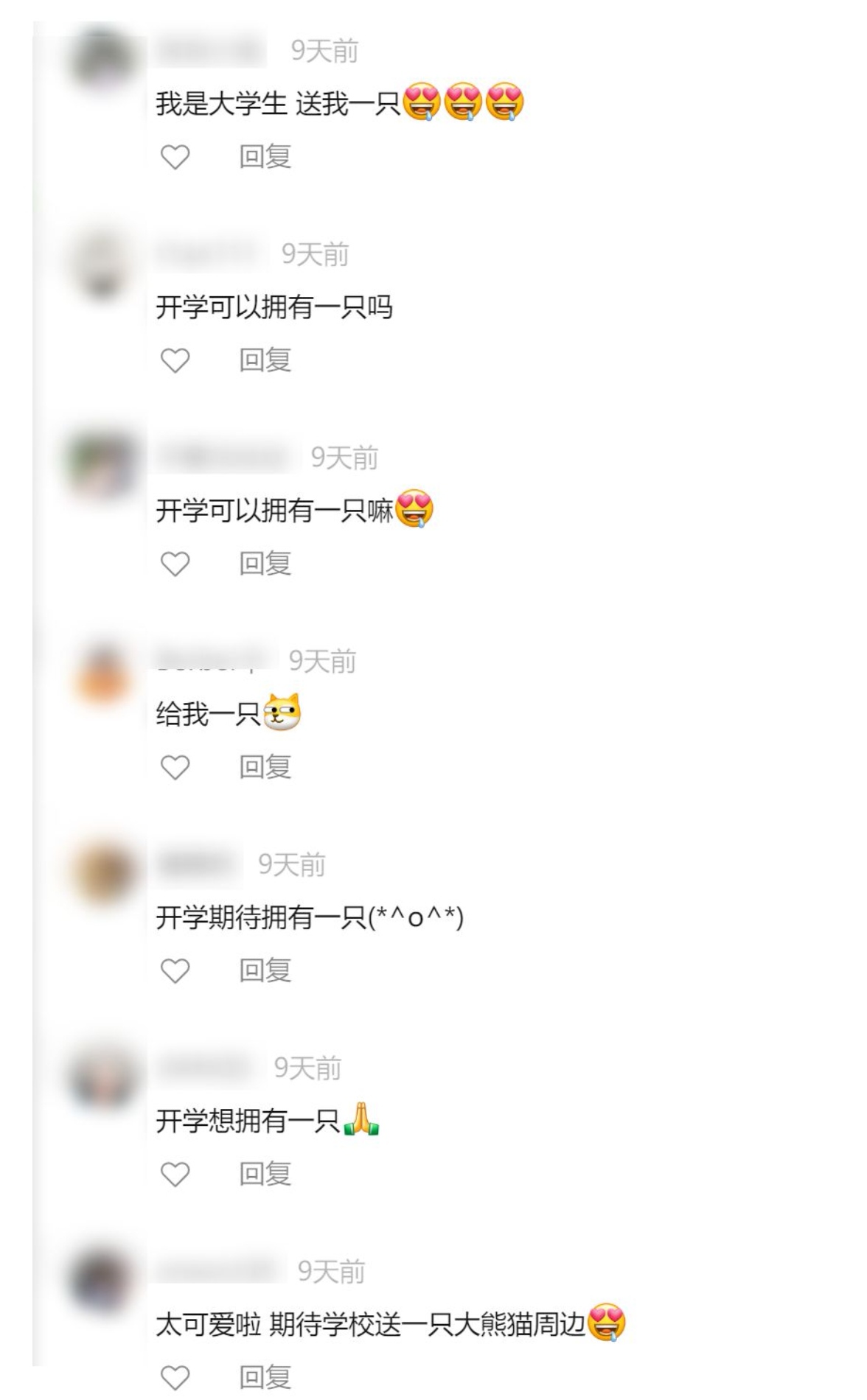Reply to '开学可以拥有一只嘛' comment
This screenshot has width=867, height=1400.
pos(265,564)
